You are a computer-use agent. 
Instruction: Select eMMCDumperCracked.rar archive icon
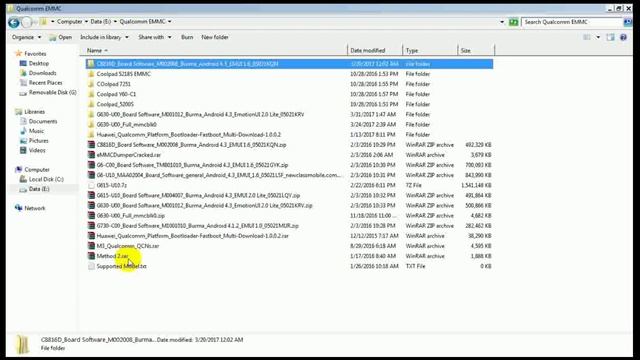[91, 155]
